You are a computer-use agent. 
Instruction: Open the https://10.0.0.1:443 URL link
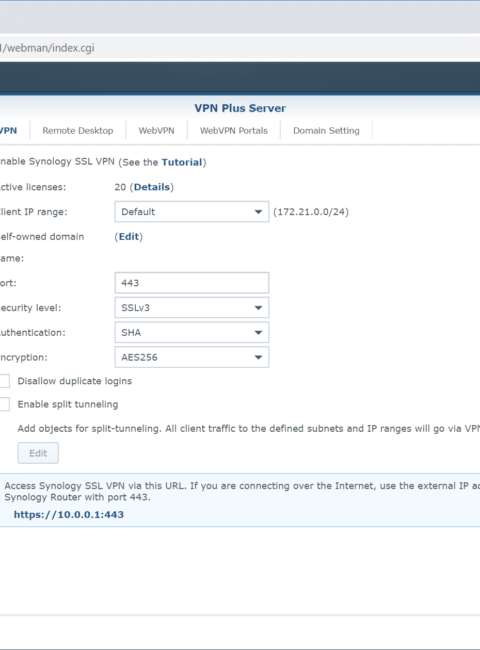click(69, 514)
